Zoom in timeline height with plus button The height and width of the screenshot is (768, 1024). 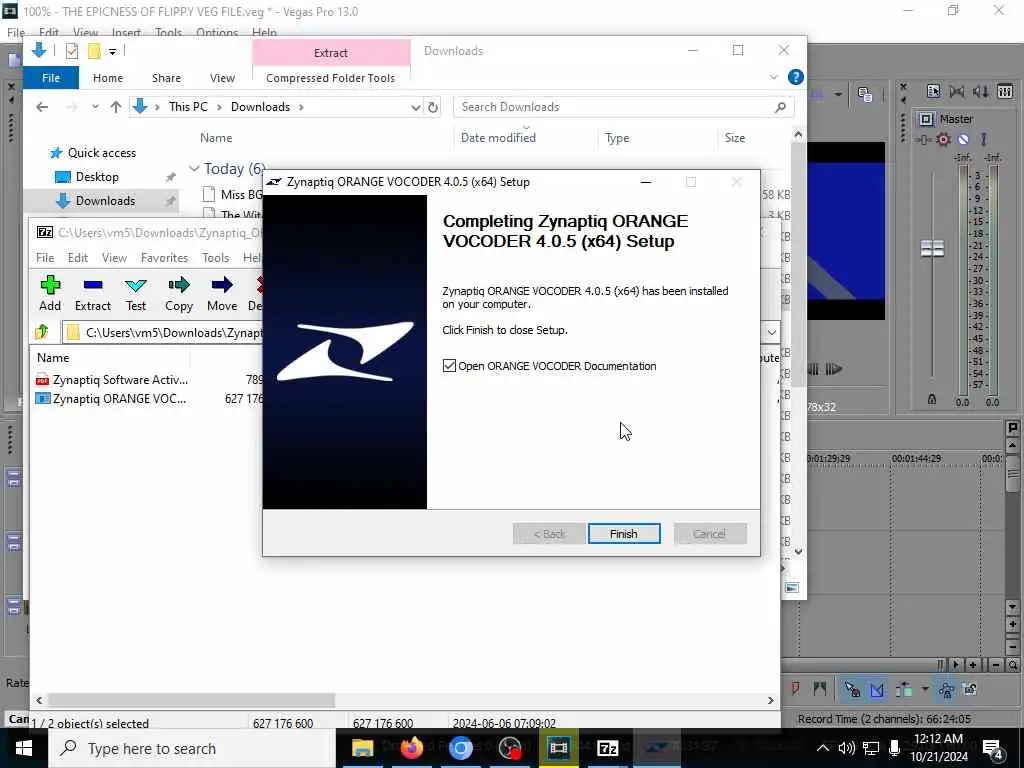pos(1012,624)
